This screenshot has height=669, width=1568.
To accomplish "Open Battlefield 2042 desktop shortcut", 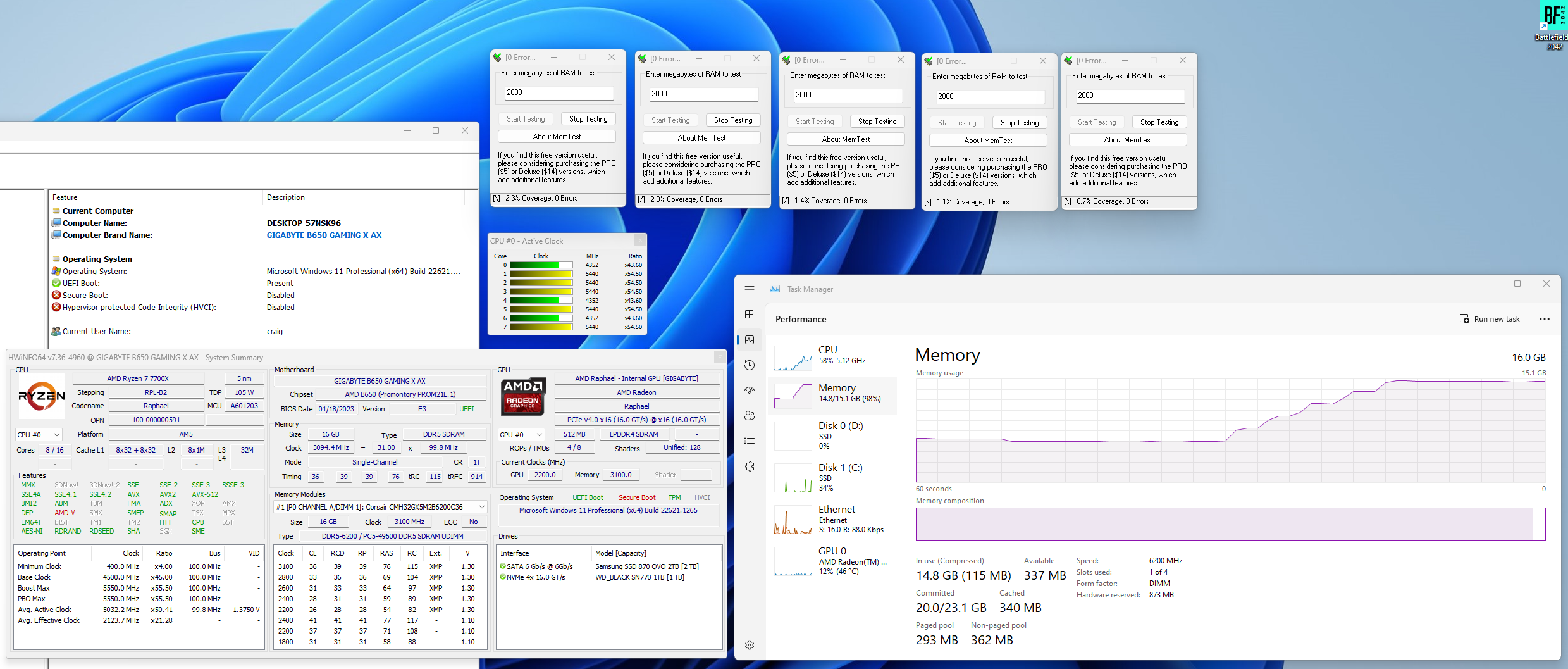I will (1553, 25).
